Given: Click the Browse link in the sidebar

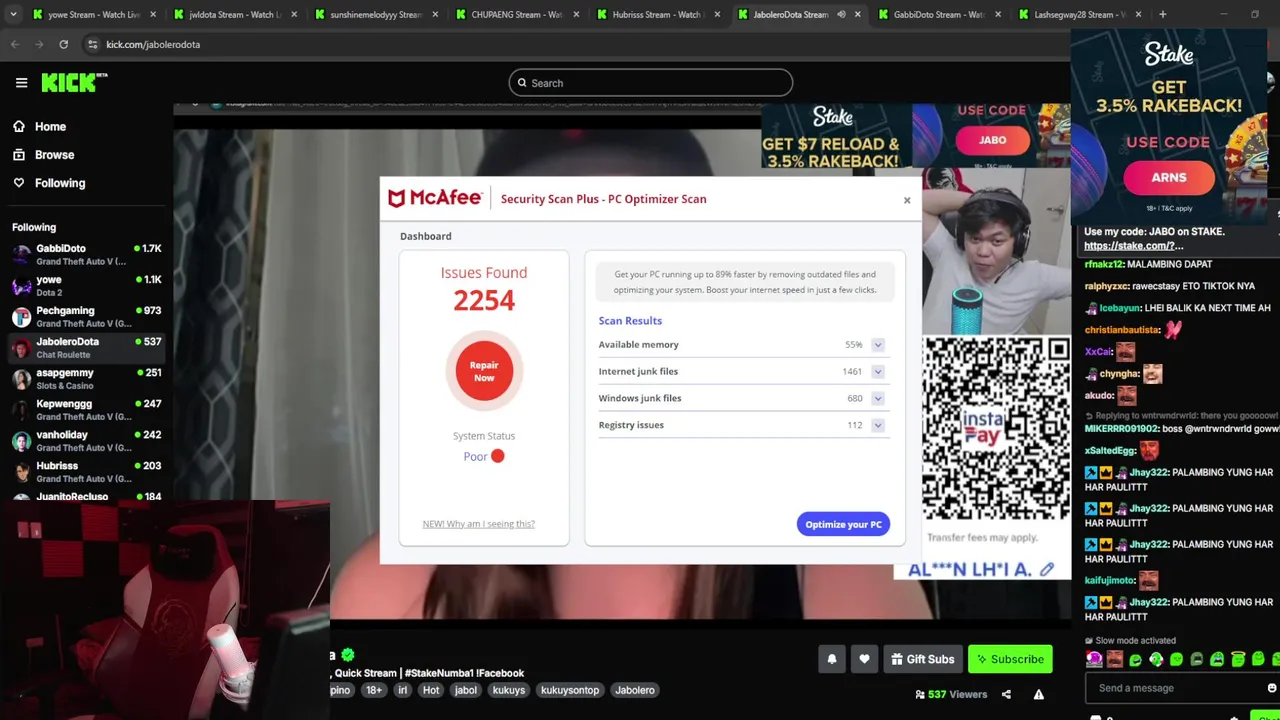Looking at the screenshot, I should [x=54, y=155].
